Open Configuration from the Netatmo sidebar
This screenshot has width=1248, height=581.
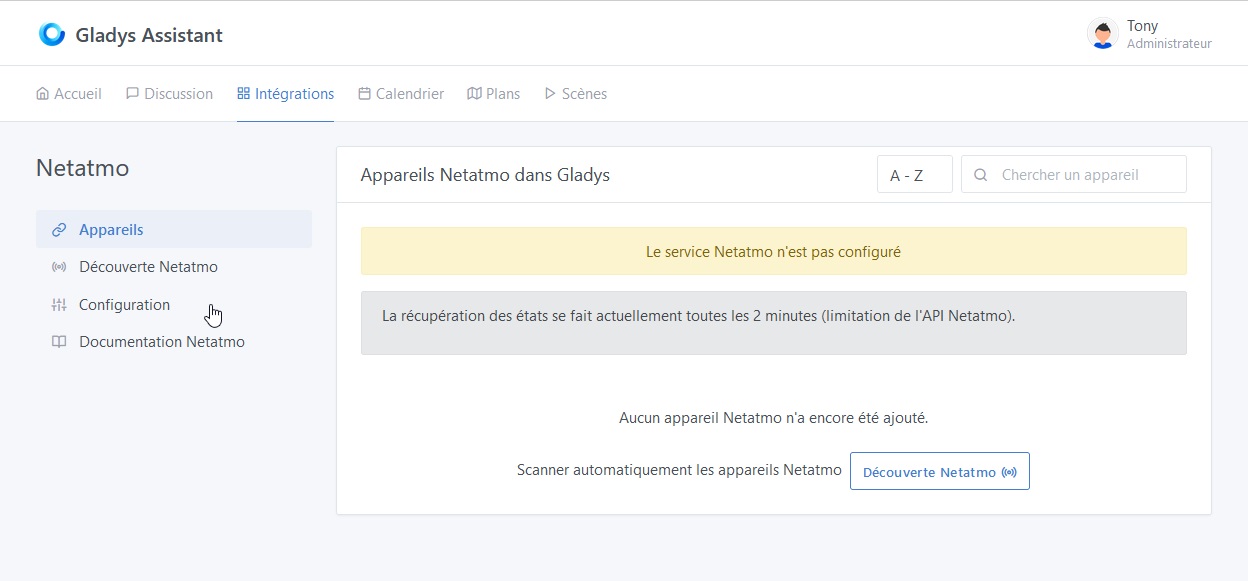pos(124,304)
